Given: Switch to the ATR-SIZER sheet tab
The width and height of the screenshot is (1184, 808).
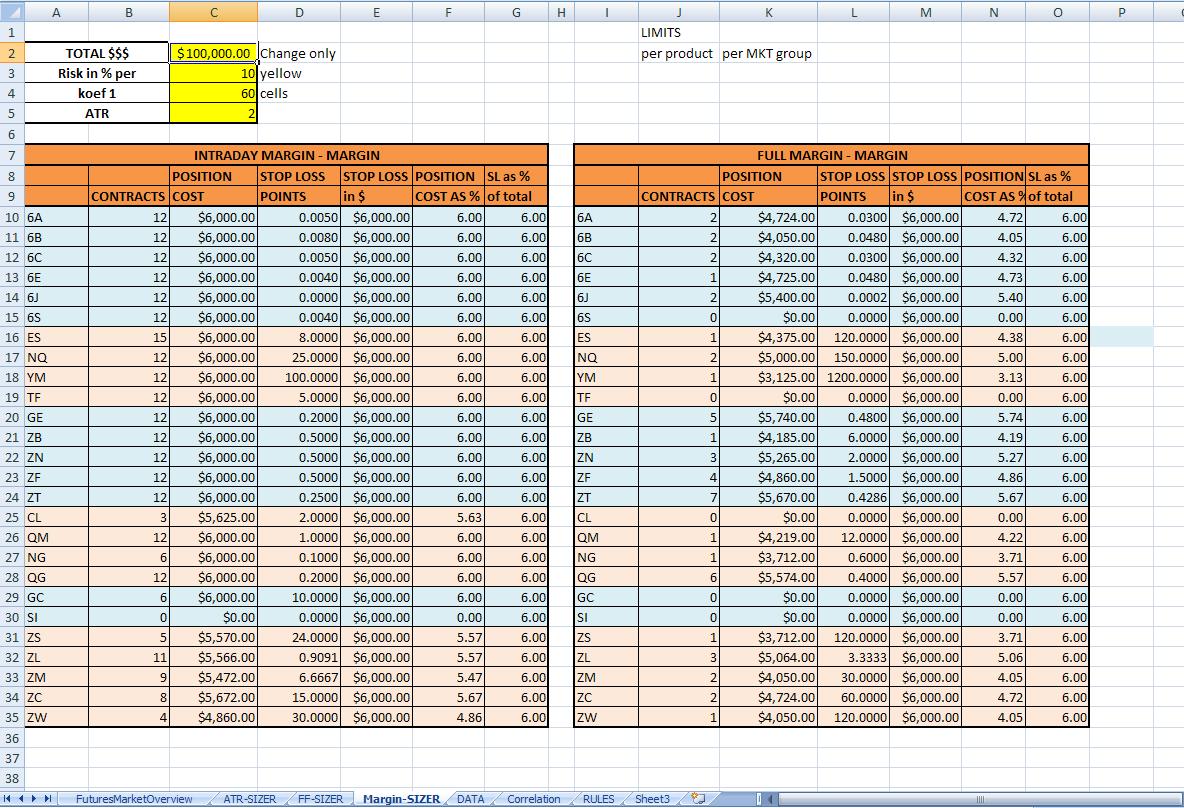Looking at the screenshot, I should 249,799.
